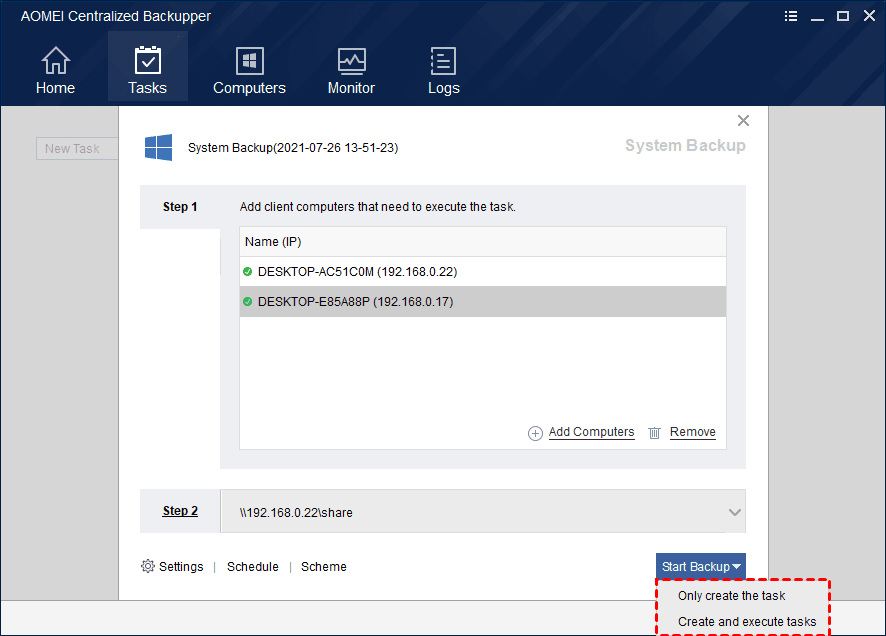Maximize the AOMEI Centralized Backupper window

[843, 16]
